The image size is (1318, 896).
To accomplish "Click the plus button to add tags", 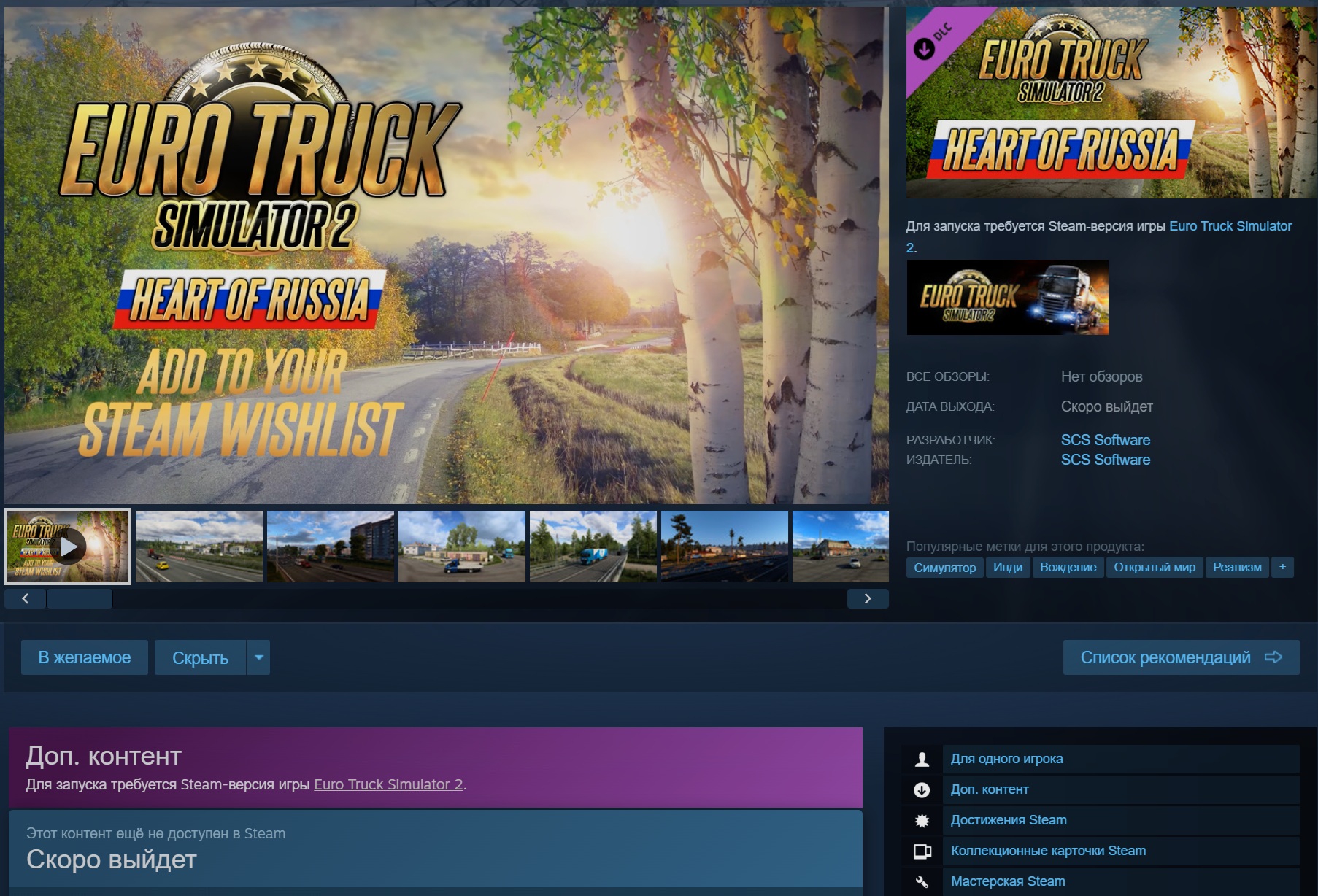I will [x=1282, y=568].
